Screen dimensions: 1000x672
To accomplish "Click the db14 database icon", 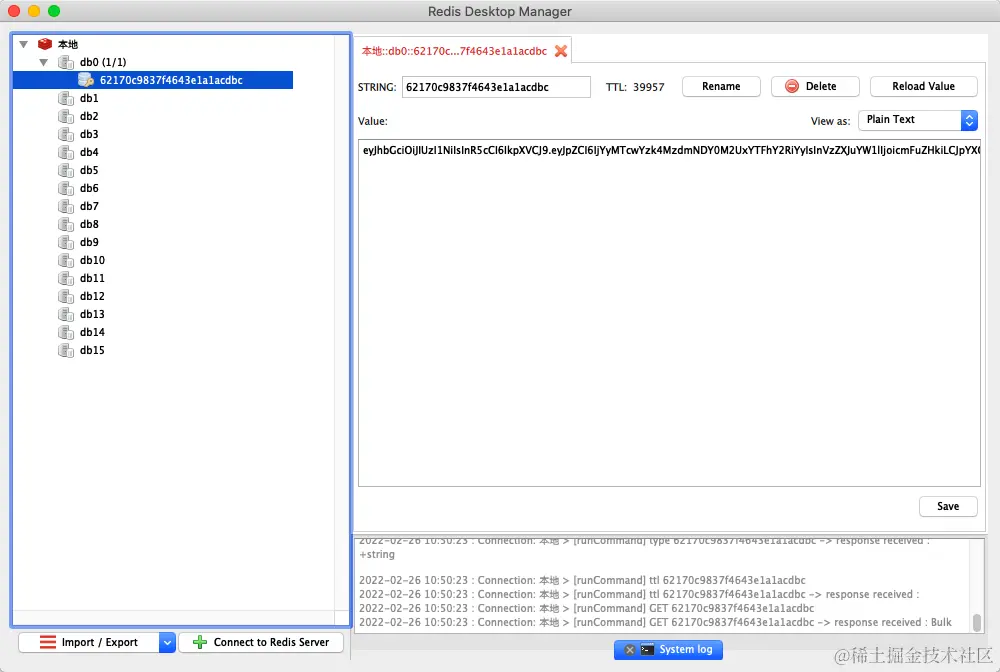I will [x=66, y=332].
